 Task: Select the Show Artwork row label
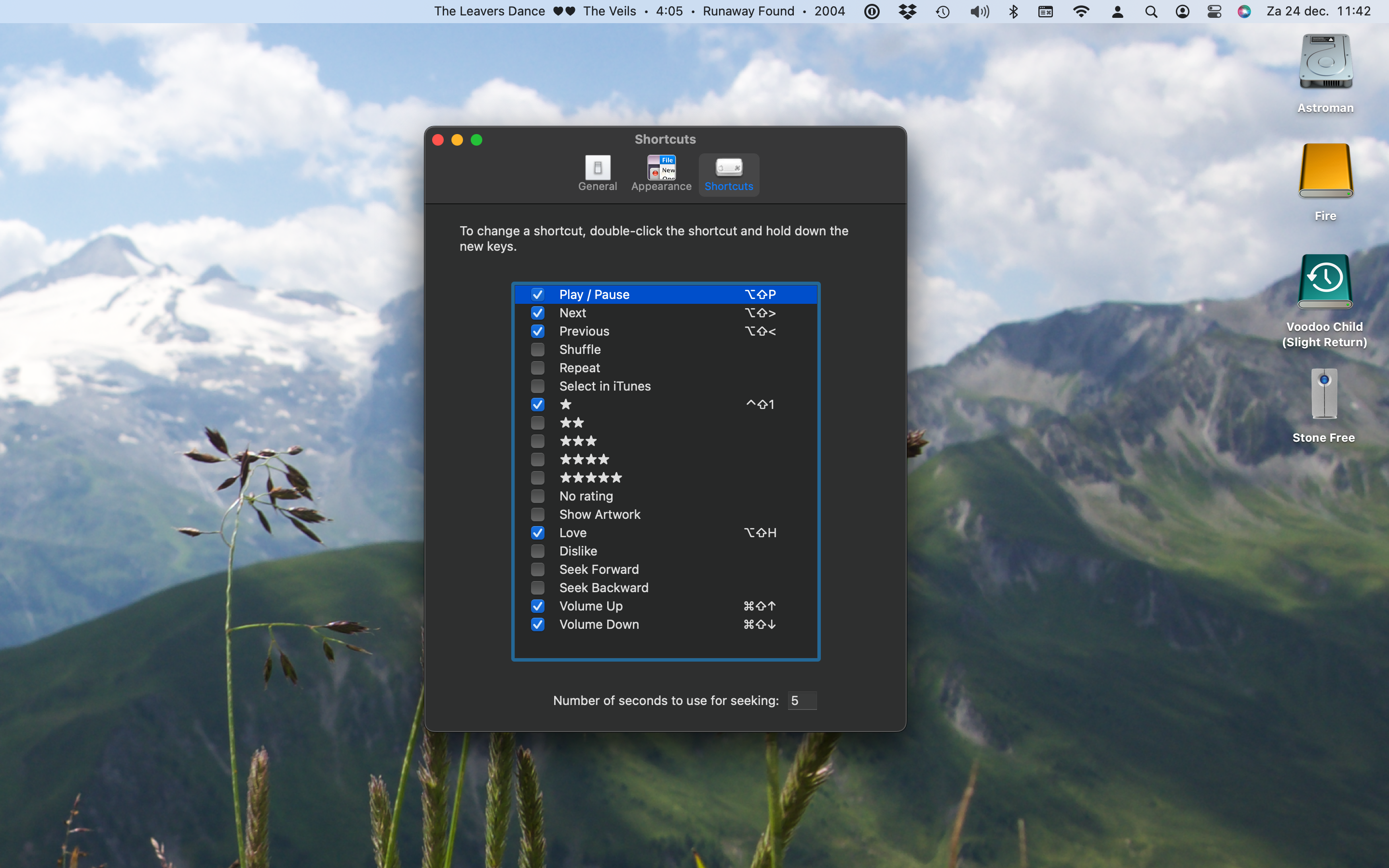600,515
